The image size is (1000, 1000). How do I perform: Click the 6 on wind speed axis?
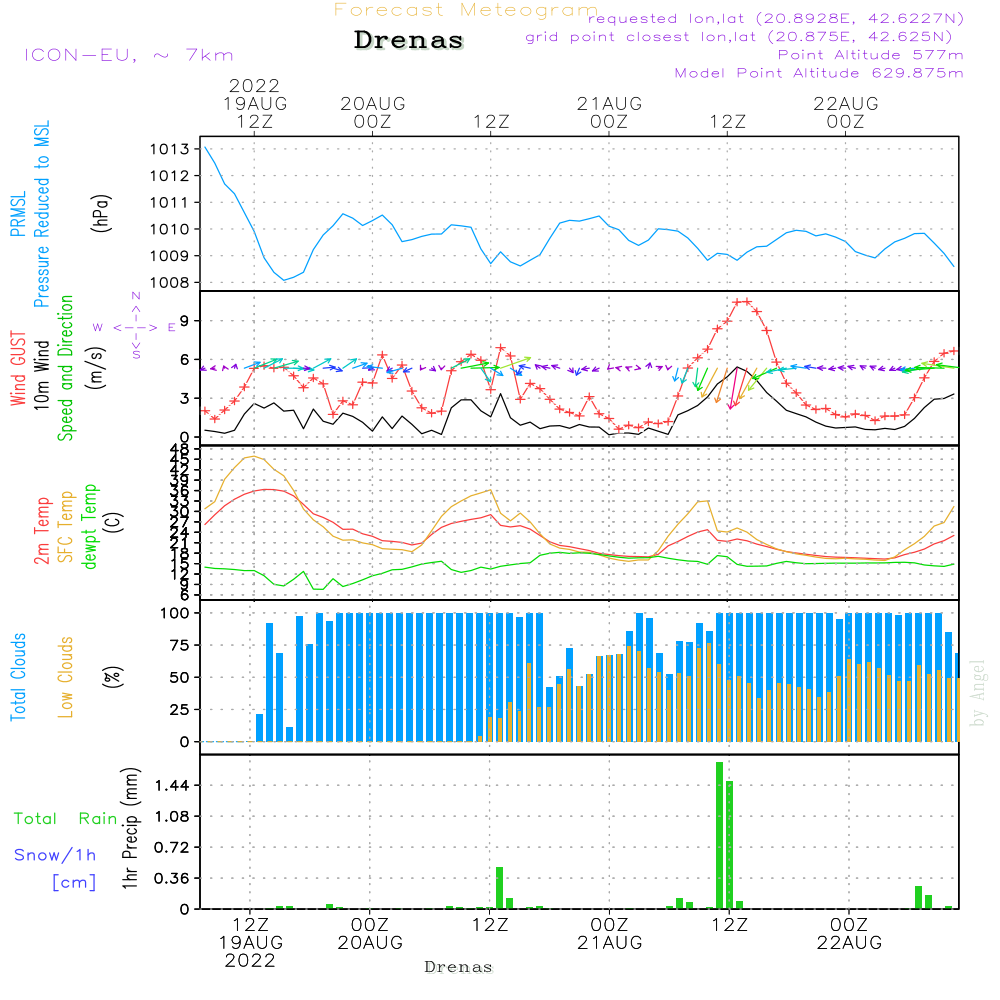[184, 360]
